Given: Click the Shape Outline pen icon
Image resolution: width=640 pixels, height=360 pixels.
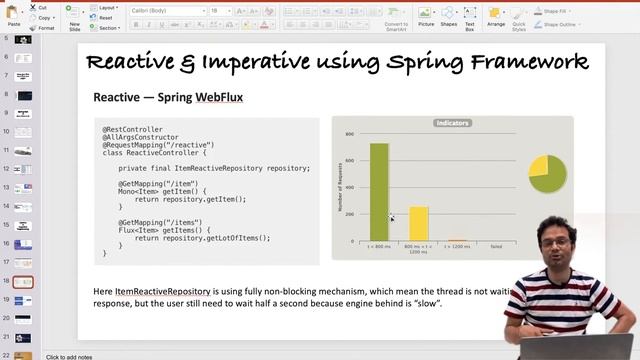Looking at the screenshot, I should [538, 24].
